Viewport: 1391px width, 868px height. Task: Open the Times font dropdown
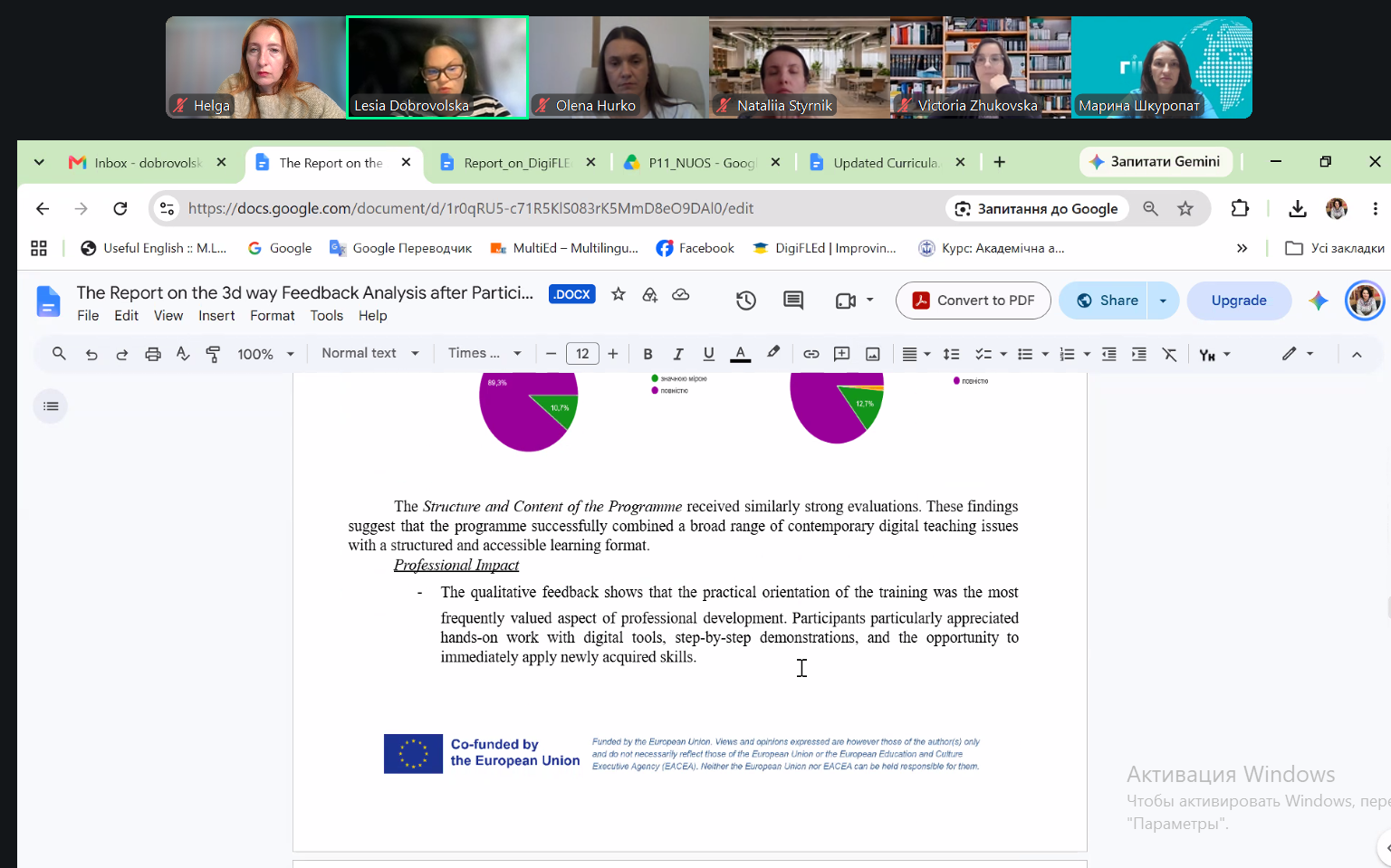(x=484, y=353)
